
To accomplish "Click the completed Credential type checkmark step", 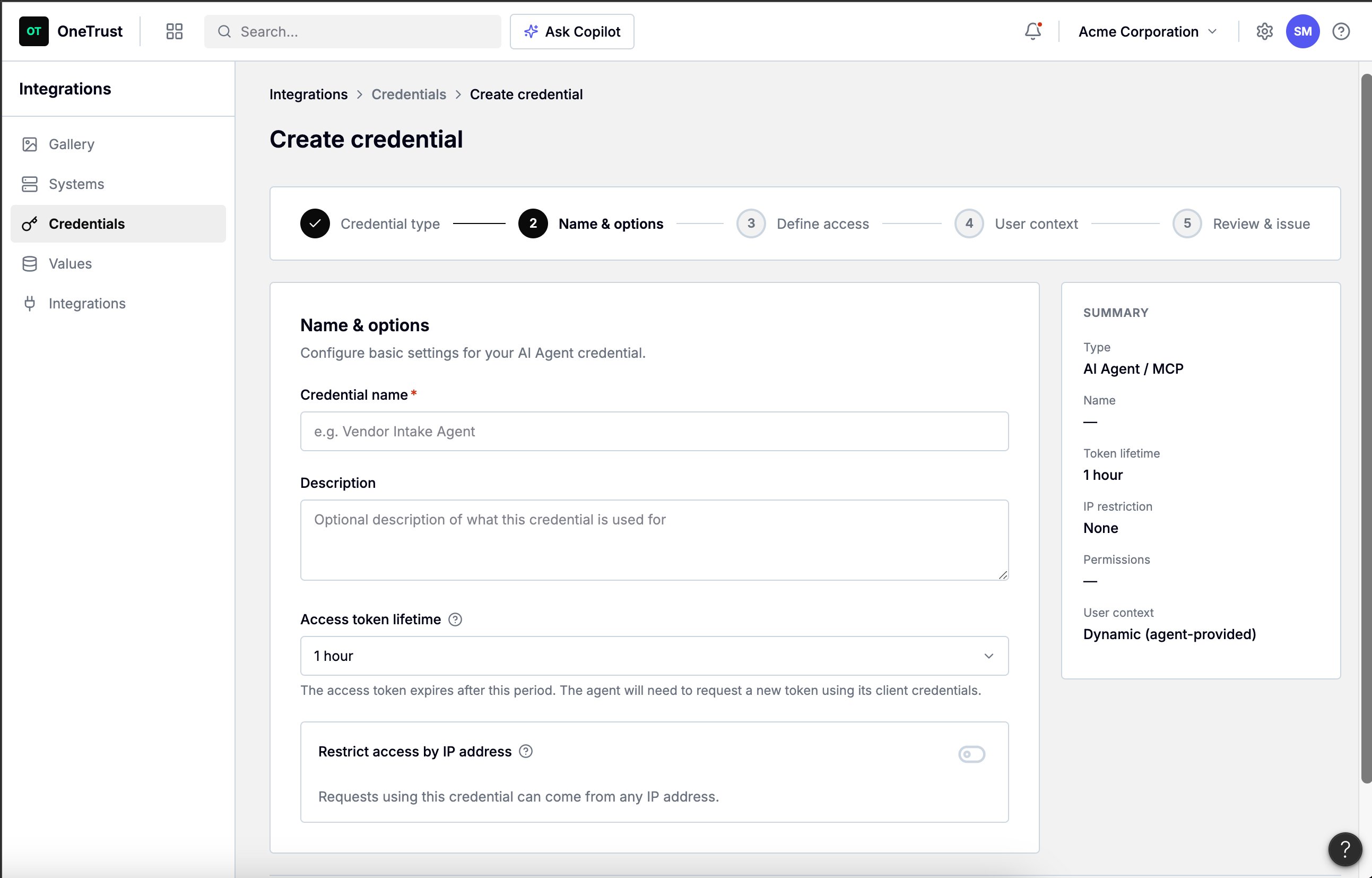I will 315,223.
